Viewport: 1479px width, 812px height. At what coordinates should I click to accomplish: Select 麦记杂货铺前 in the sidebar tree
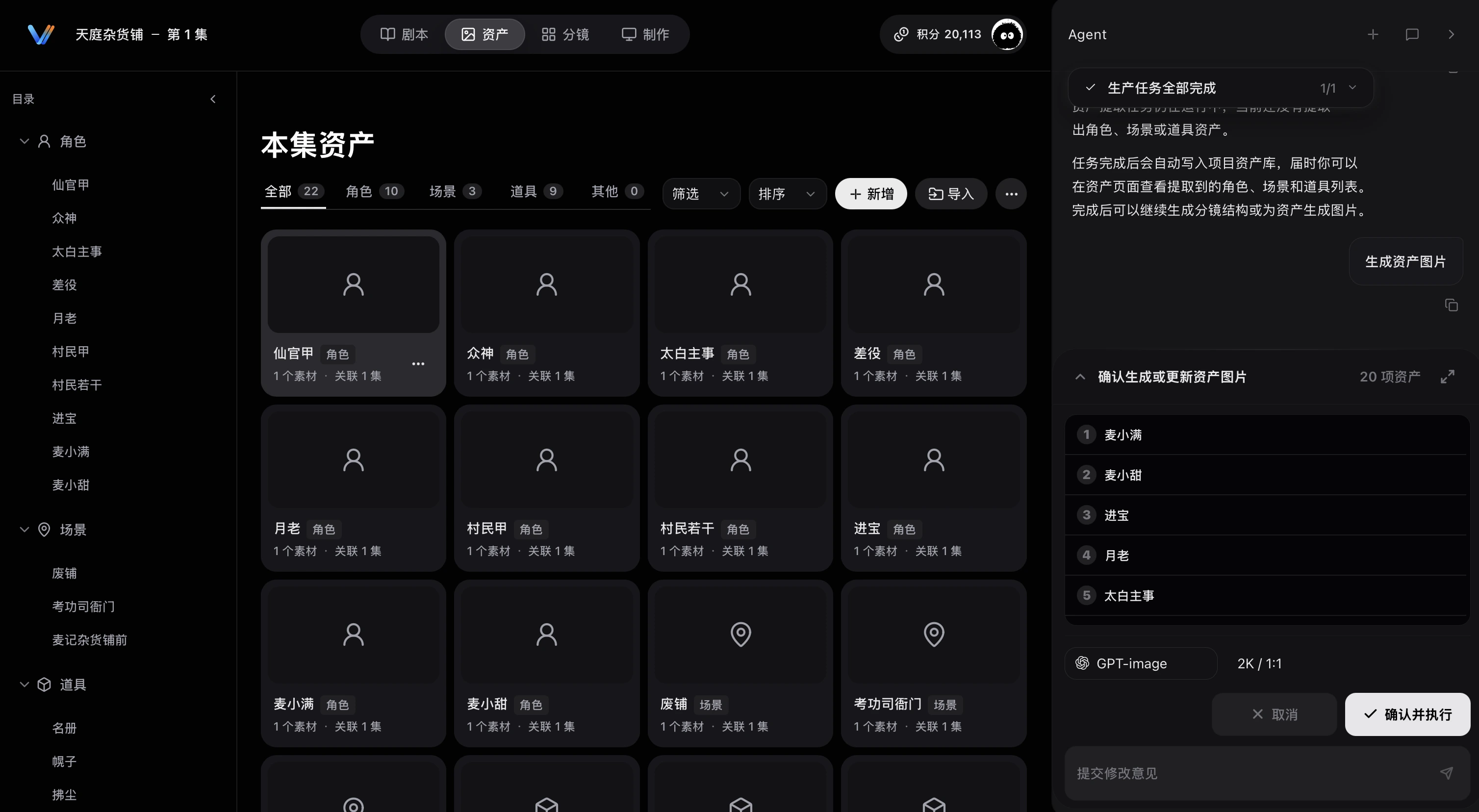coord(90,640)
